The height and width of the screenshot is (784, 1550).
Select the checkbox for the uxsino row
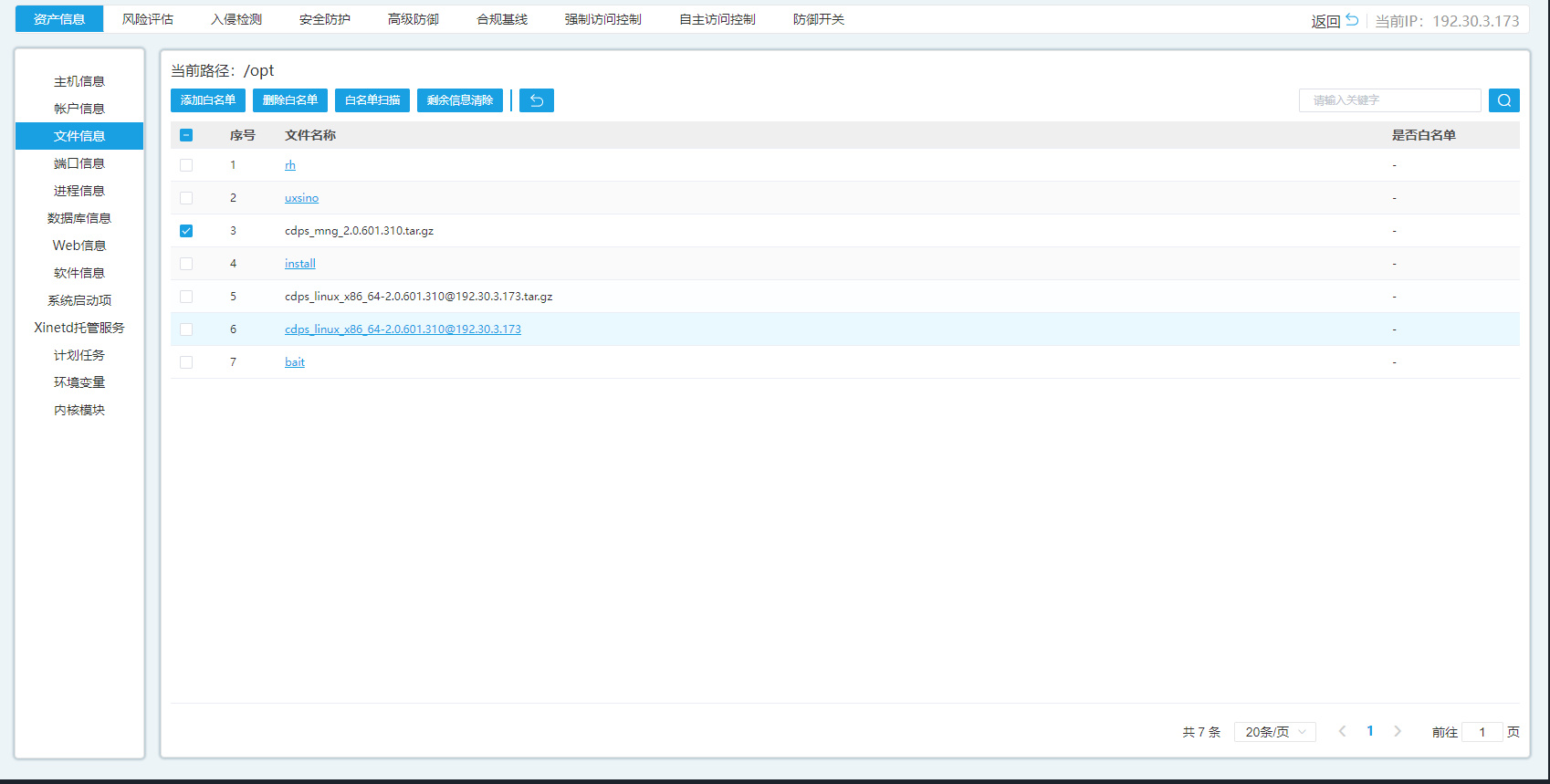point(186,198)
